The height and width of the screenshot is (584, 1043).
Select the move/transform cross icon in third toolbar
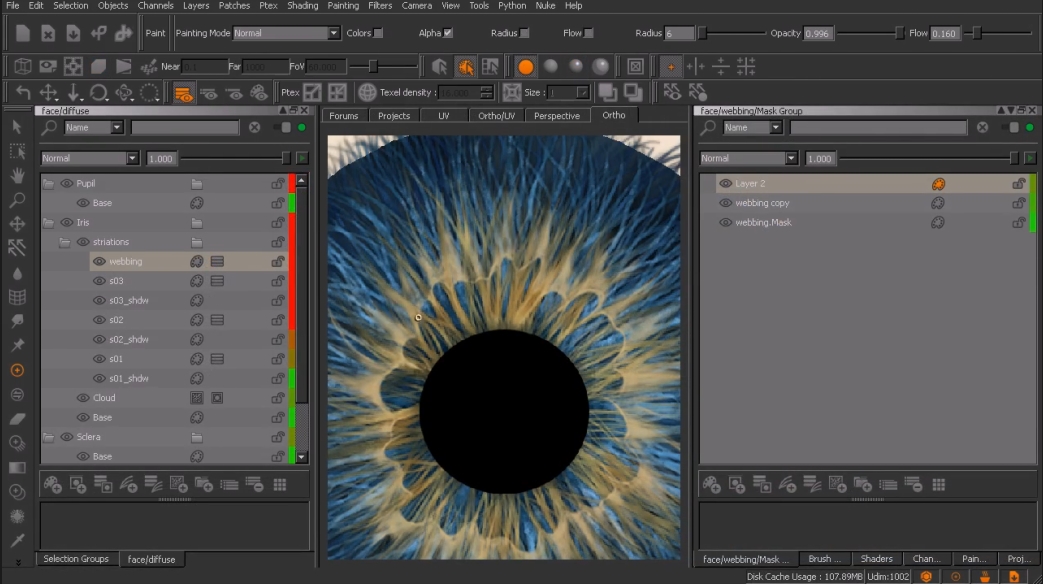(x=48, y=92)
